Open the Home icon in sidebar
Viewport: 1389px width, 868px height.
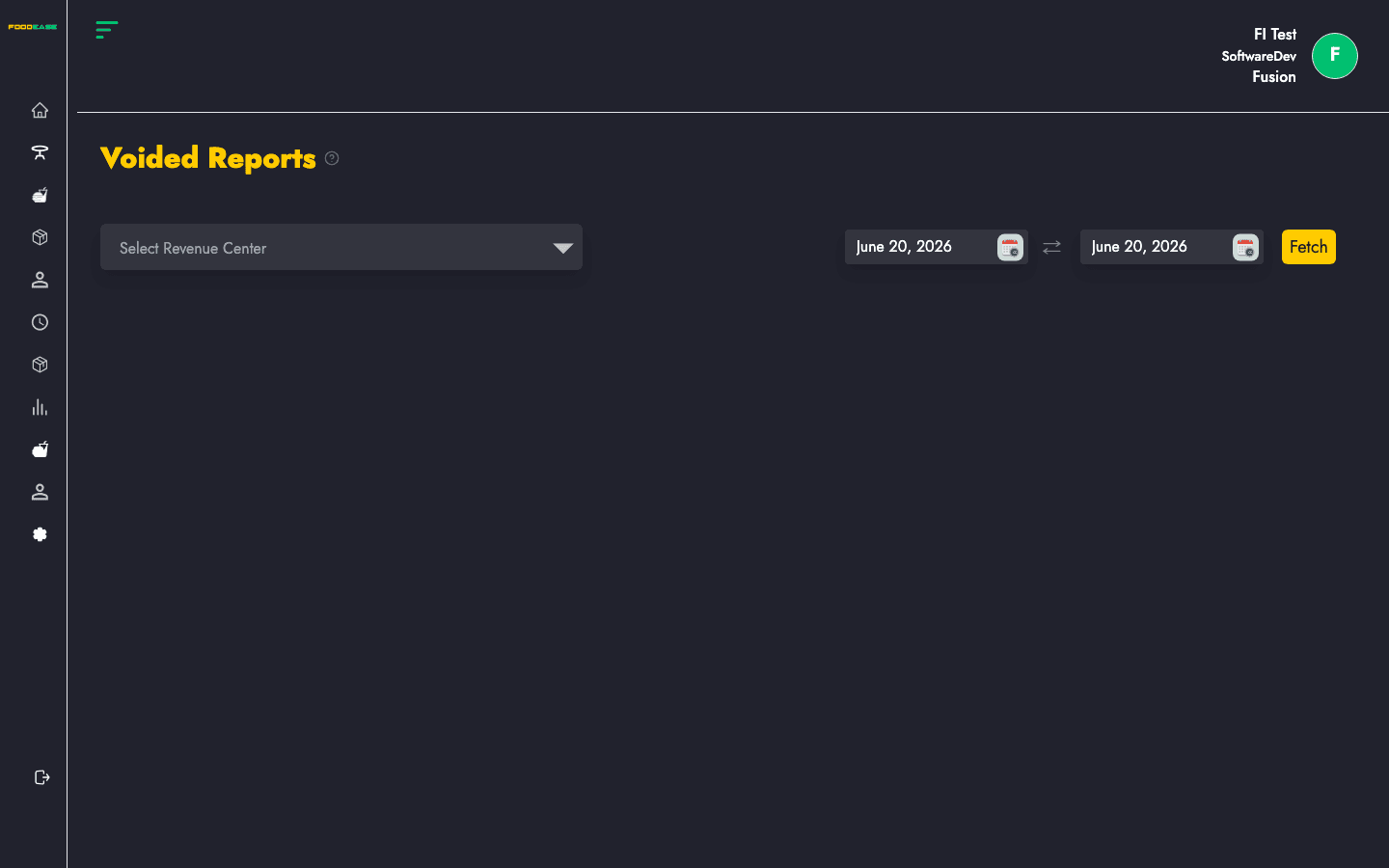tap(40, 110)
